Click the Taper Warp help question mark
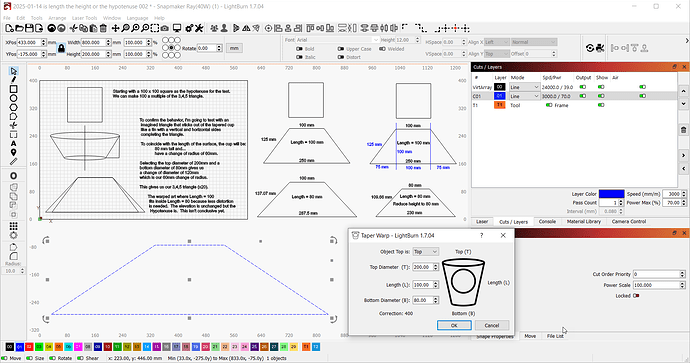Viewport: 690px width, 363px height. point(481,235)
